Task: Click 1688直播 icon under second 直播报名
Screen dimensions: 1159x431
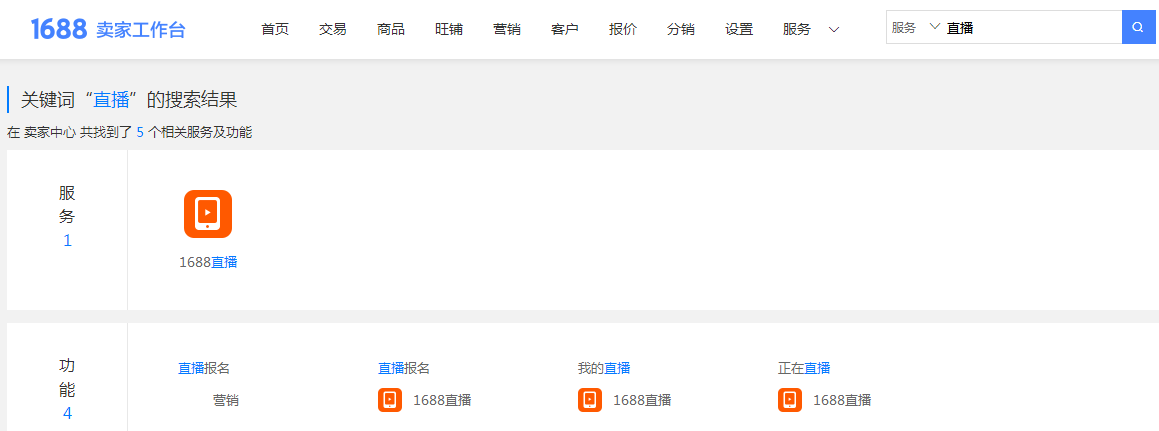Action: coord(390,400)
